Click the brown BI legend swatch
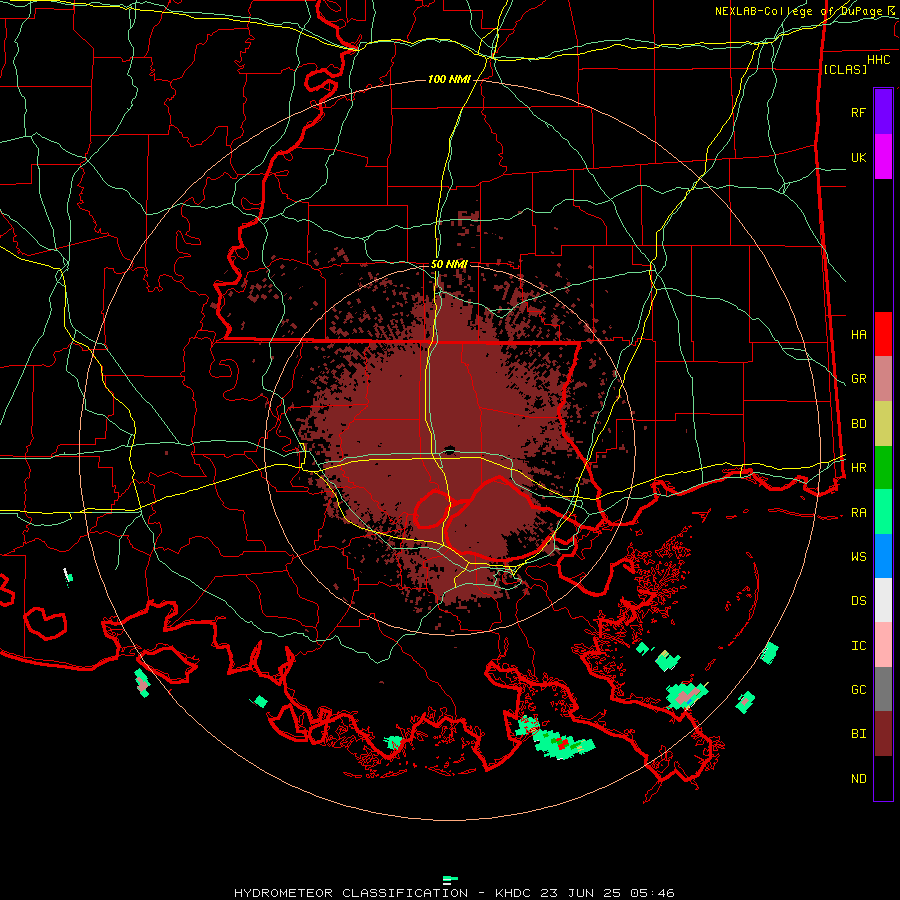Image resolution: width=900 pixels, height=900 pixels. [883, 734]
